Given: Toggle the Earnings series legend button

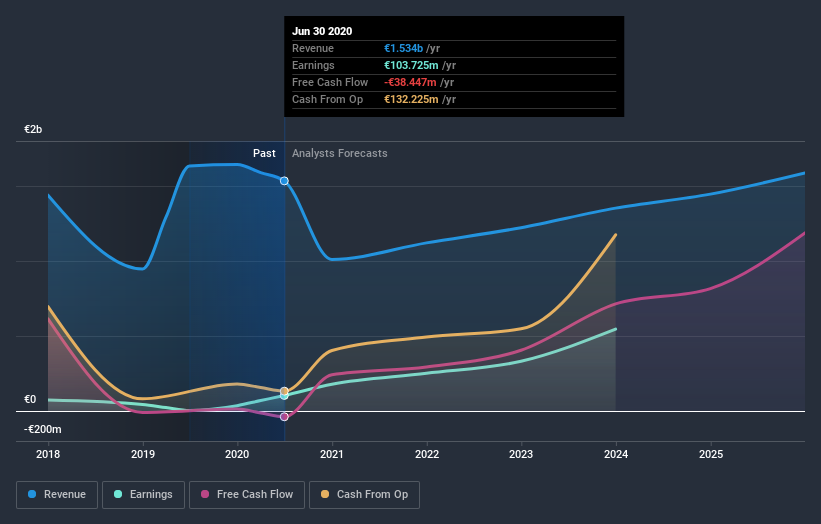Looking at the screenshot, I should point(143,495).
